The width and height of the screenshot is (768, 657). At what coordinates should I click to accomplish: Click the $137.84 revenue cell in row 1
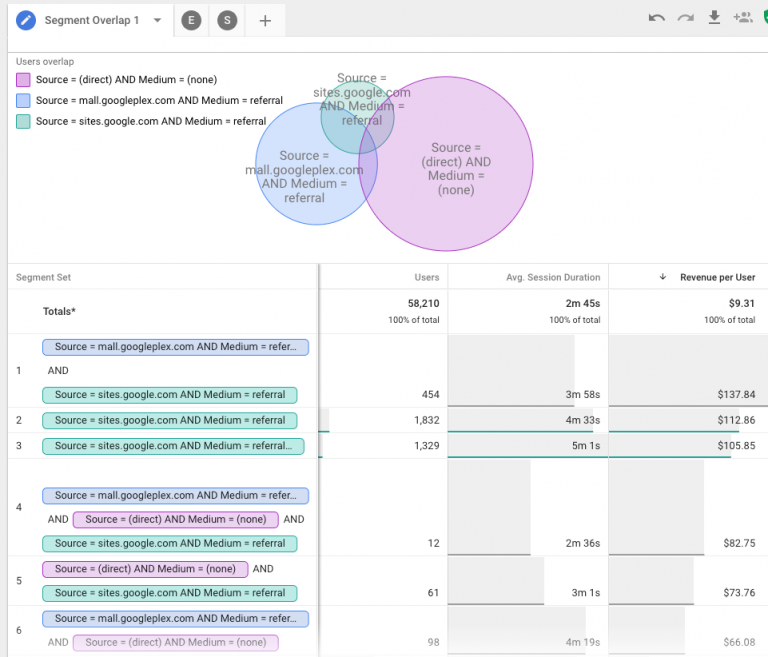[736, 395]
